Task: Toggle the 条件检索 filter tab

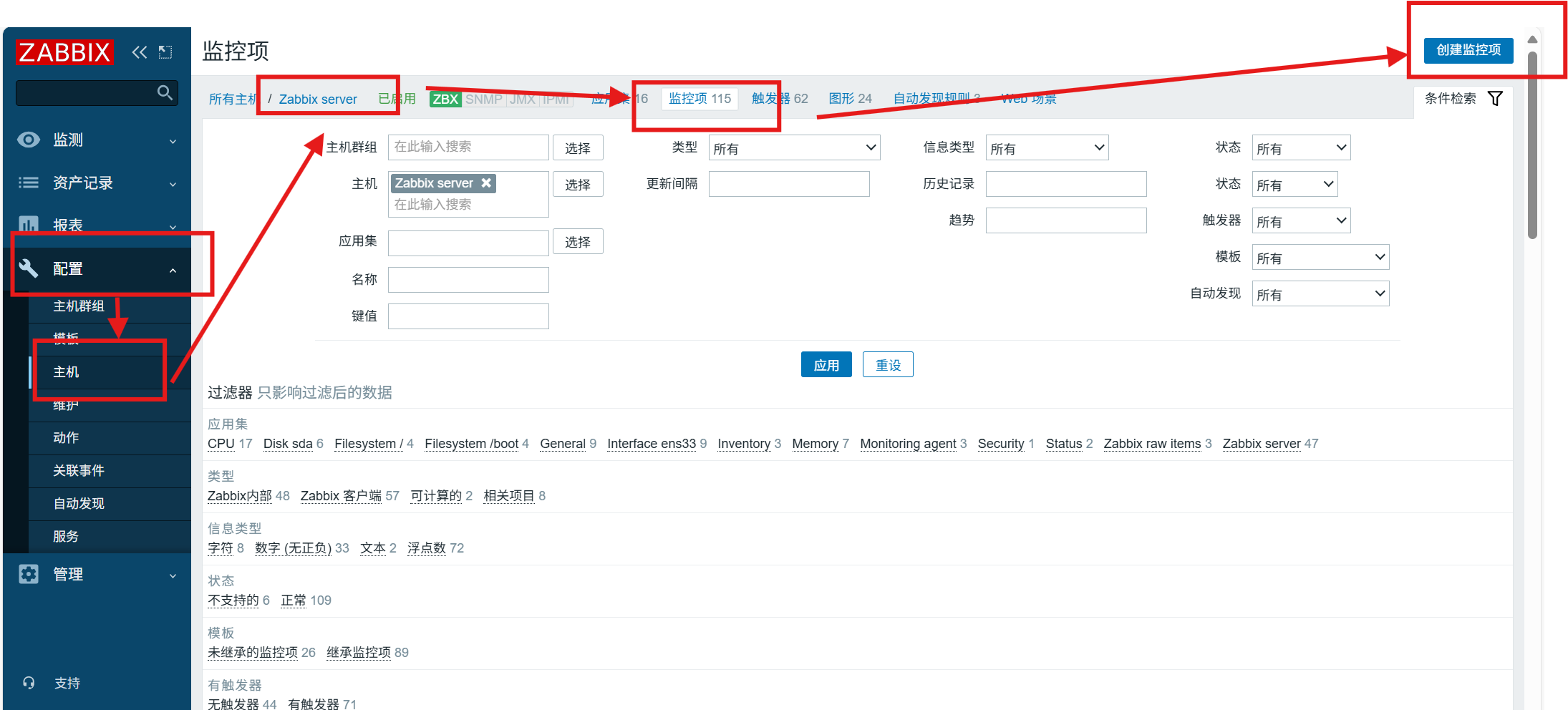Action: tap(1463, 99)
